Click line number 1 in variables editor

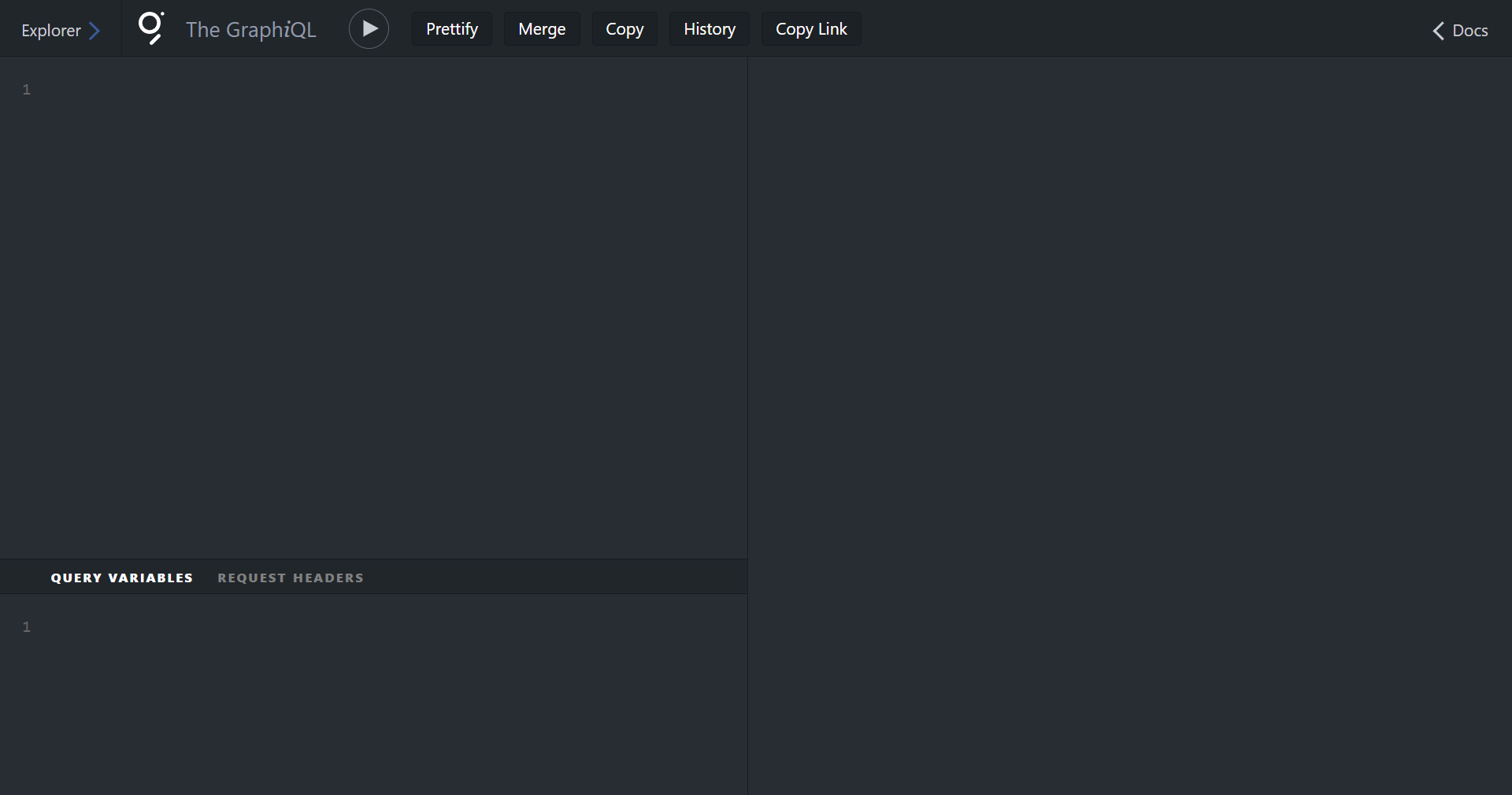pos(27,627)
